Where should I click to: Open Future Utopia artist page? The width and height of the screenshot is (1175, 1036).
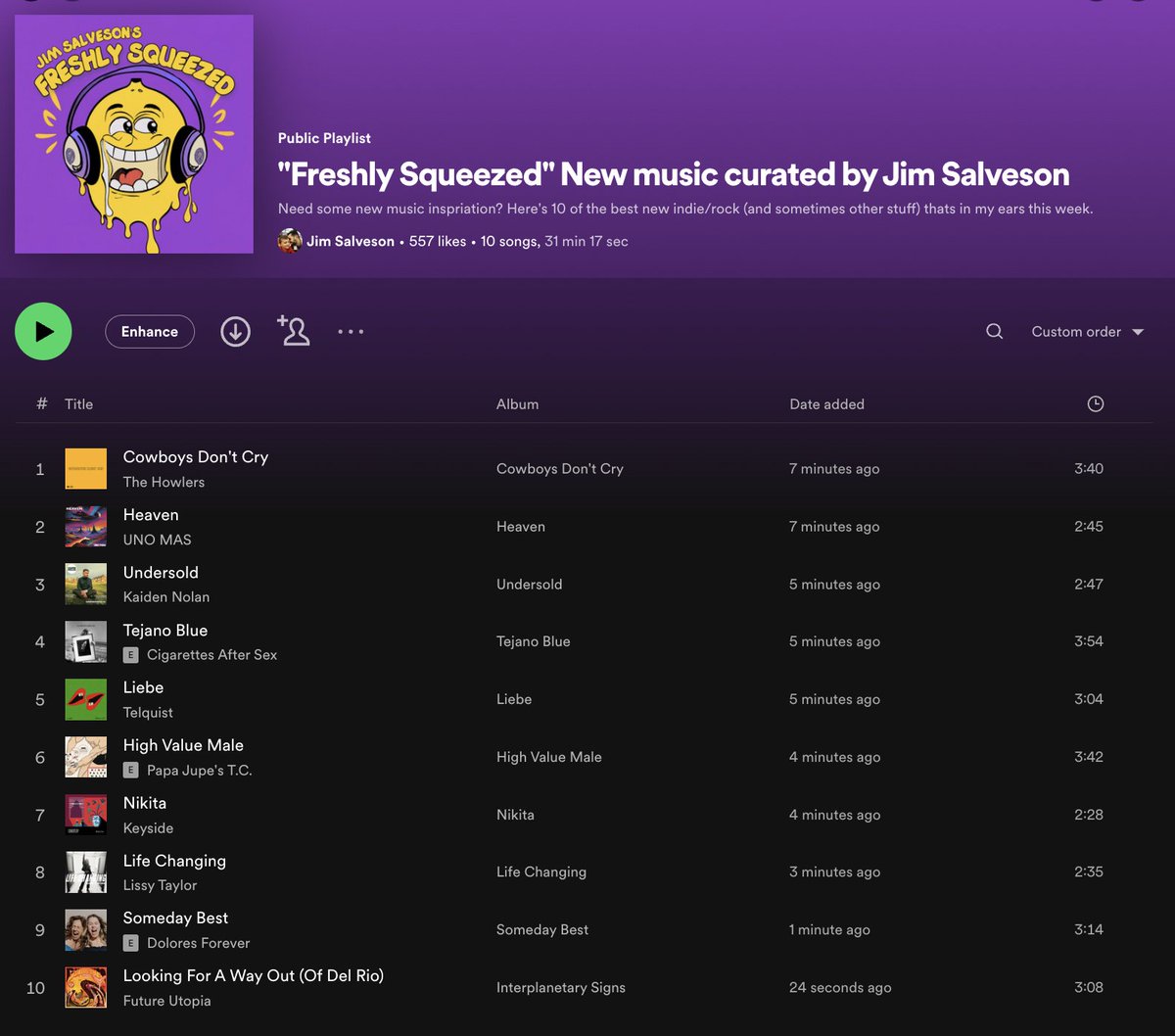coord(166,1001)
